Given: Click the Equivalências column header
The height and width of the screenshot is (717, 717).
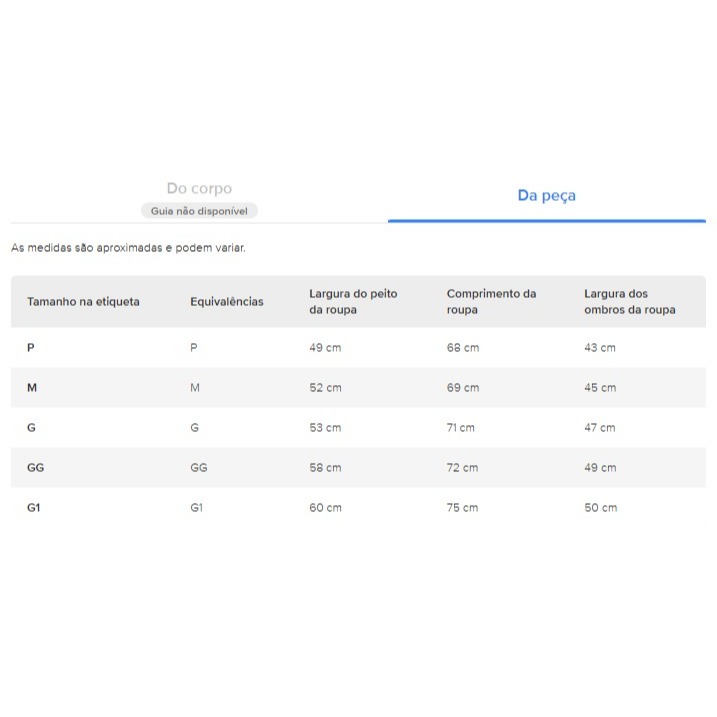Looking at the screenshot, I should point(227,302).
